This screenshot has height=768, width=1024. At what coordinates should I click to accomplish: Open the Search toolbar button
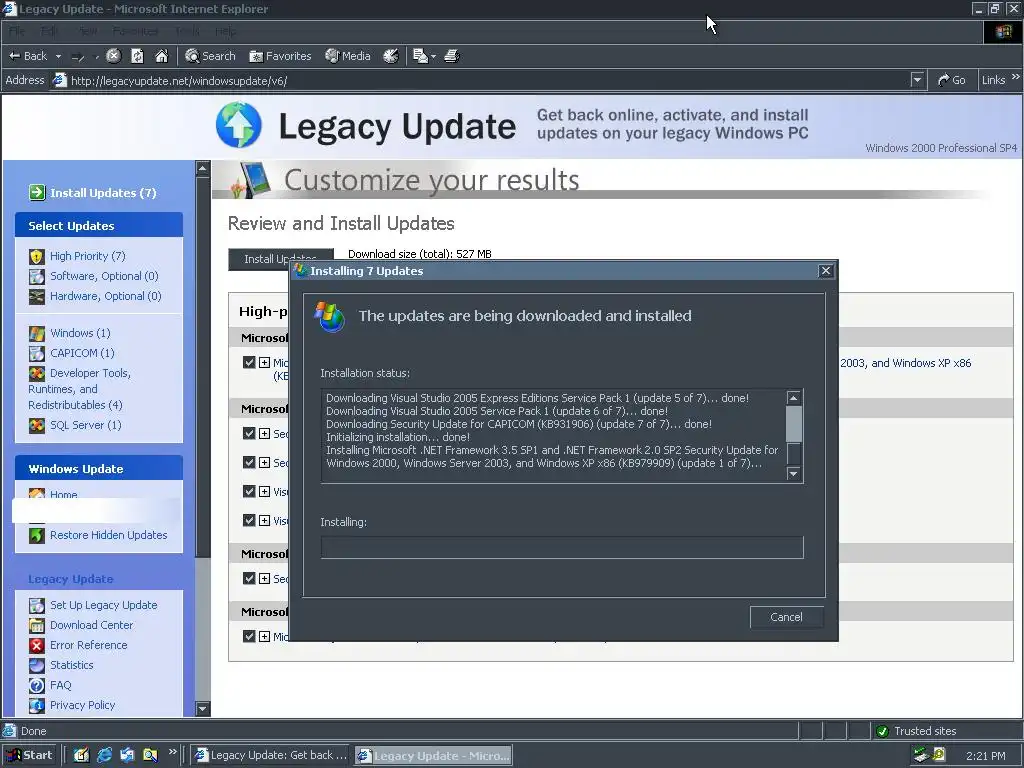tap(210, 56)
